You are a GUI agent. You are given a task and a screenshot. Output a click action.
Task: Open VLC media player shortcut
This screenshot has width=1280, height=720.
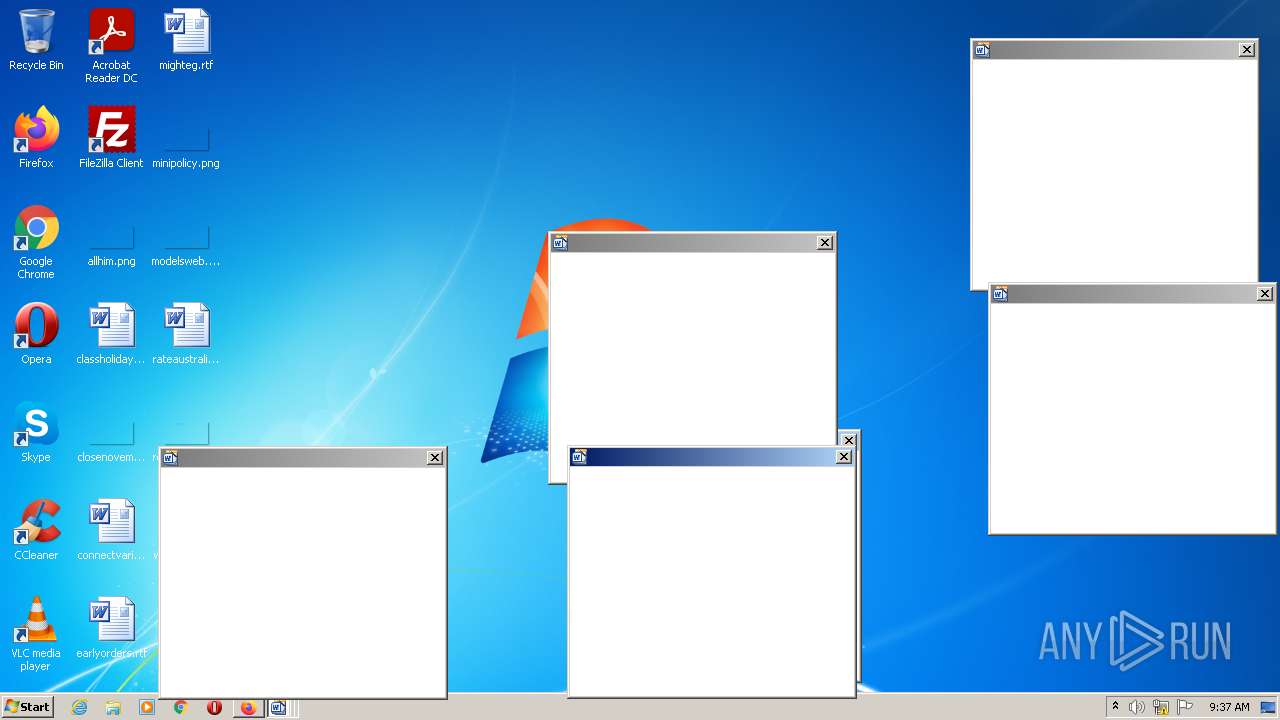(x=36, y=634)
